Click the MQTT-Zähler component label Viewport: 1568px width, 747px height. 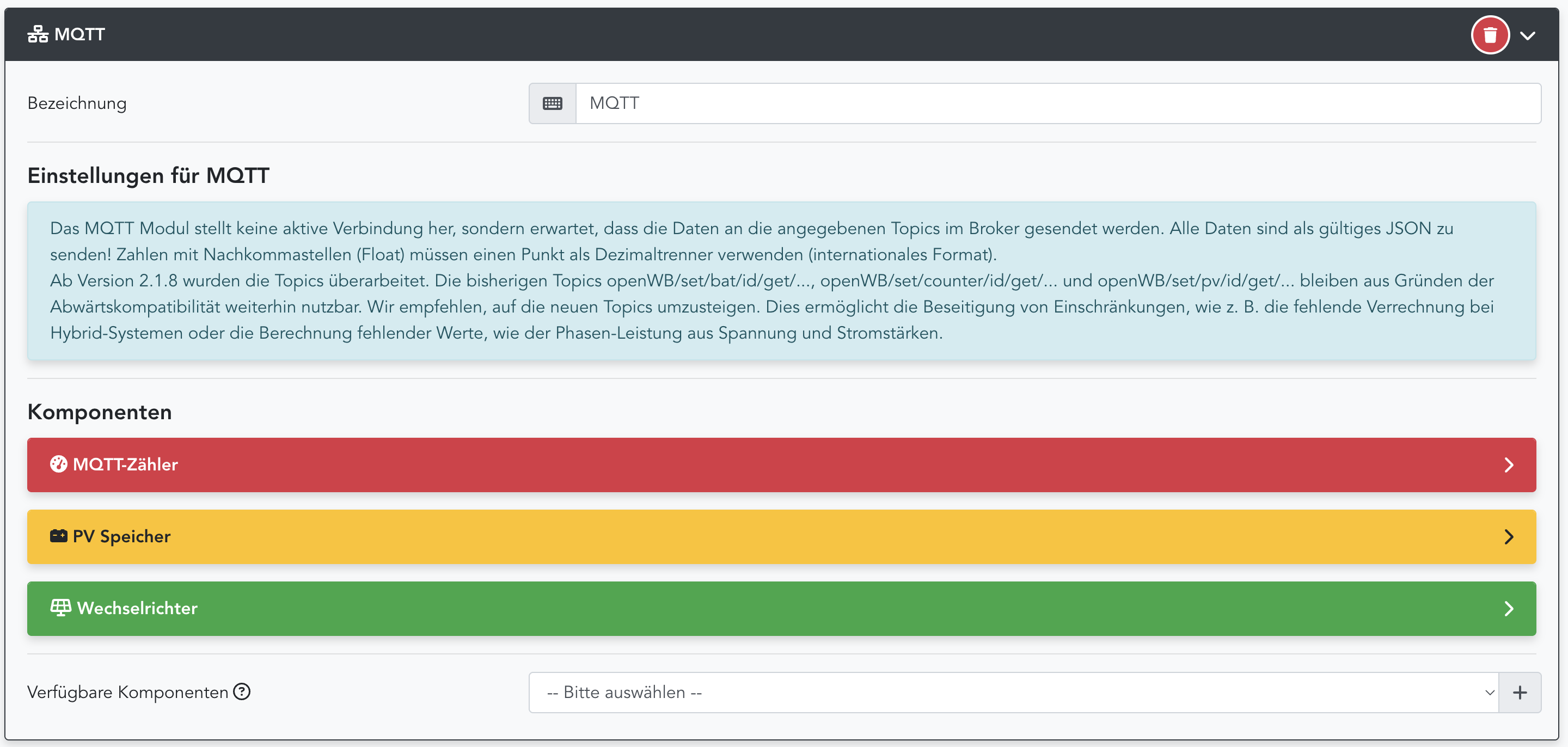(125, 464)
